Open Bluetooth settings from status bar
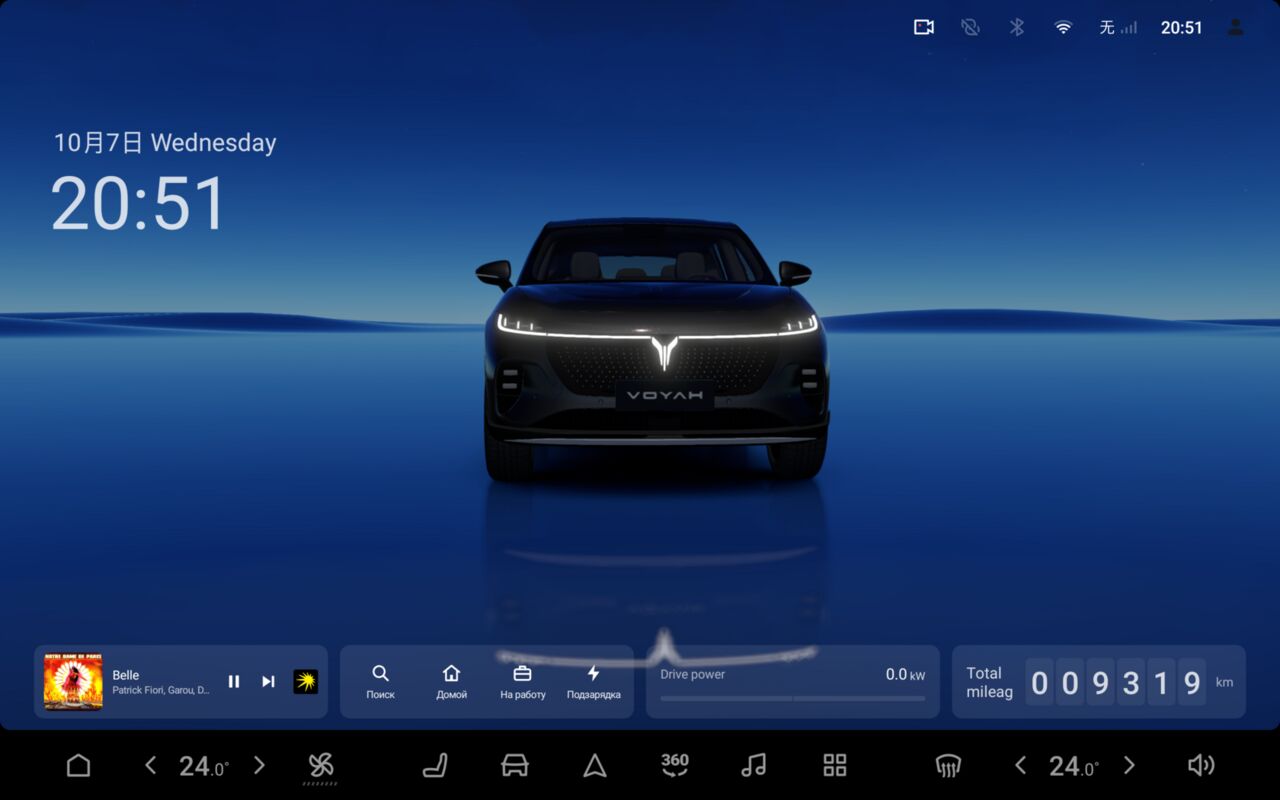The width and height of the screenshot is (1280, 800). (x=1016, y=27)
